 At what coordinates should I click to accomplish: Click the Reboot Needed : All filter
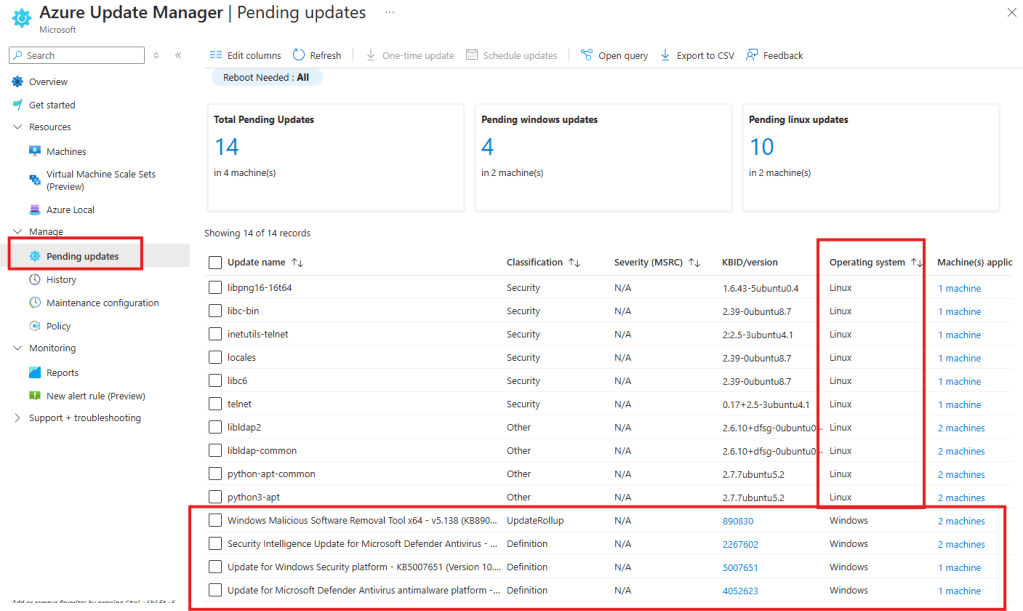coord(267,77)
